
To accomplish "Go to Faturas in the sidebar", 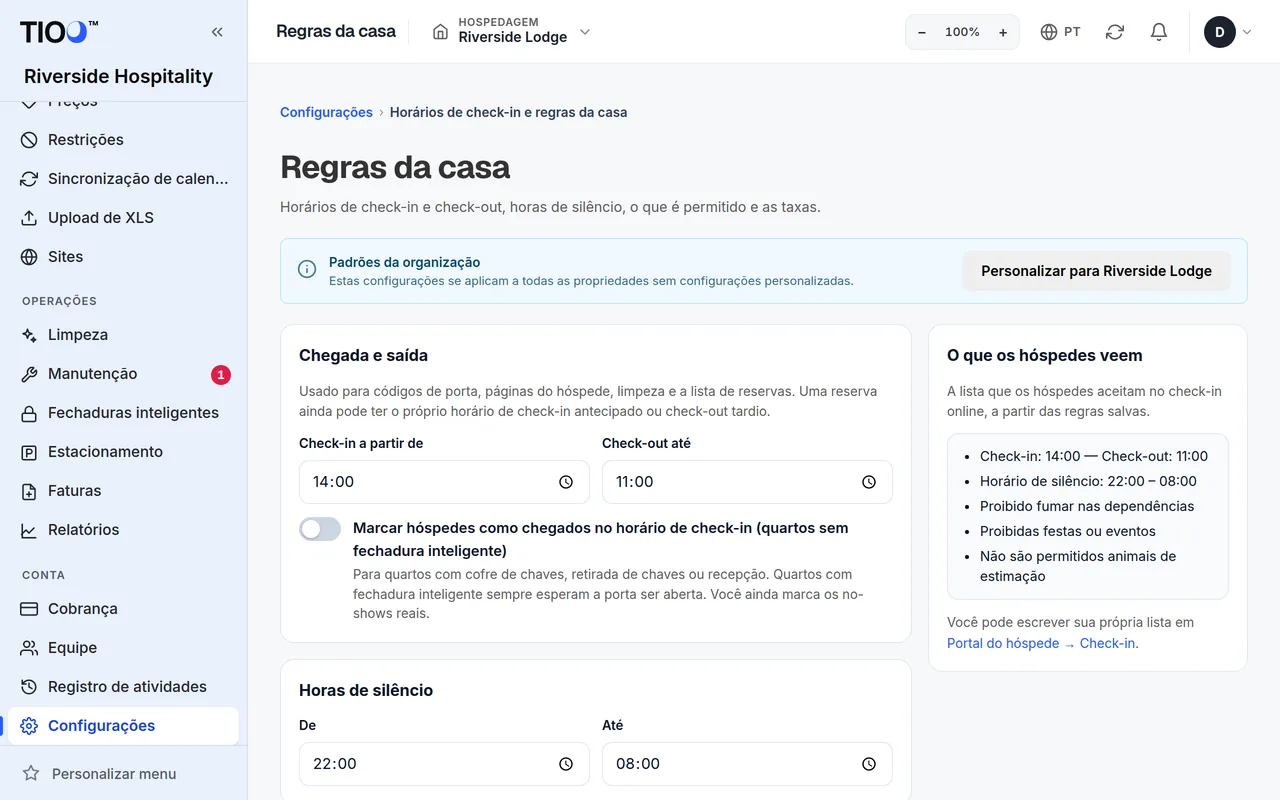I will 124,491.
